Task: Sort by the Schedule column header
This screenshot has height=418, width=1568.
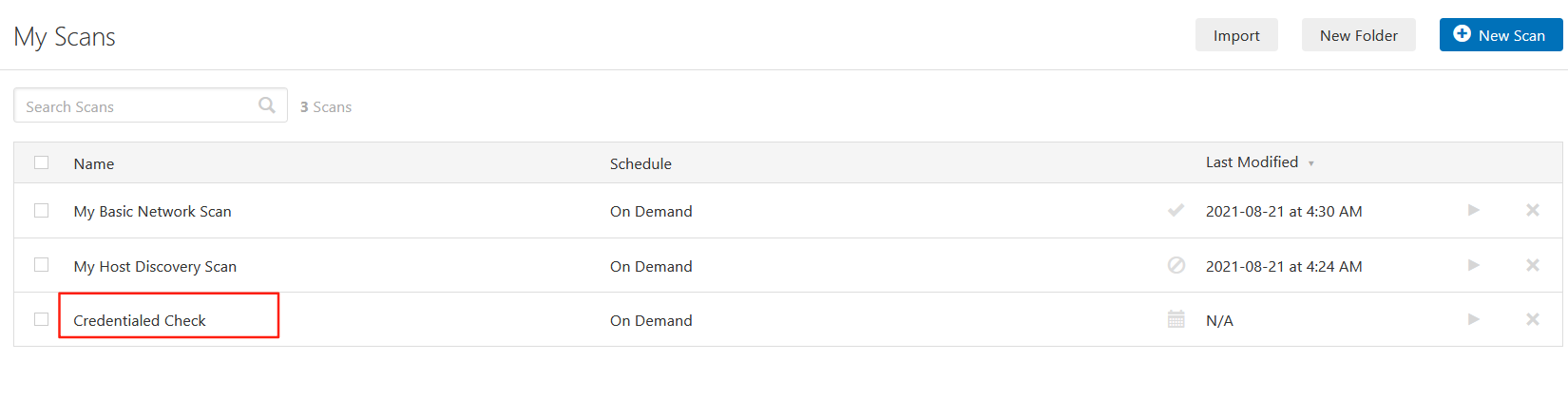Action: (x=641, y=163)
